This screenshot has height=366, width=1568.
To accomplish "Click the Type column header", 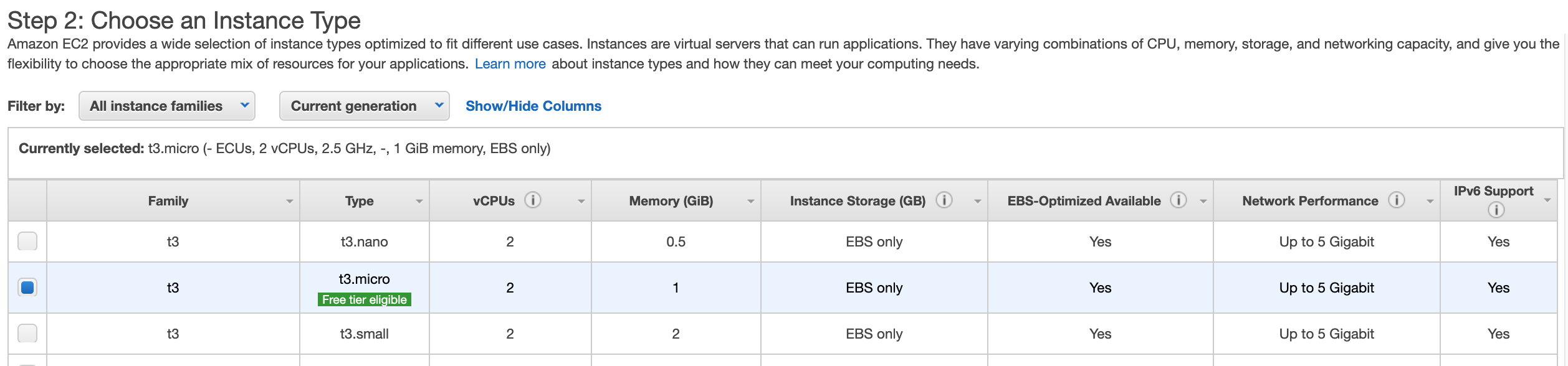I will (365, 200).
